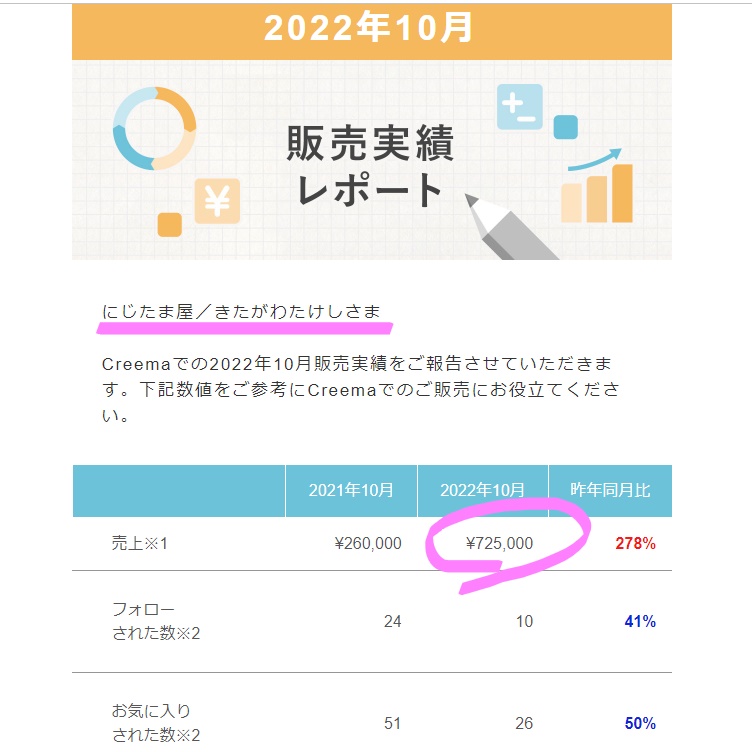The height and width of the screenshot is (752, 752).
Task: Click the small orange square icon
Action: coord(170,225)
